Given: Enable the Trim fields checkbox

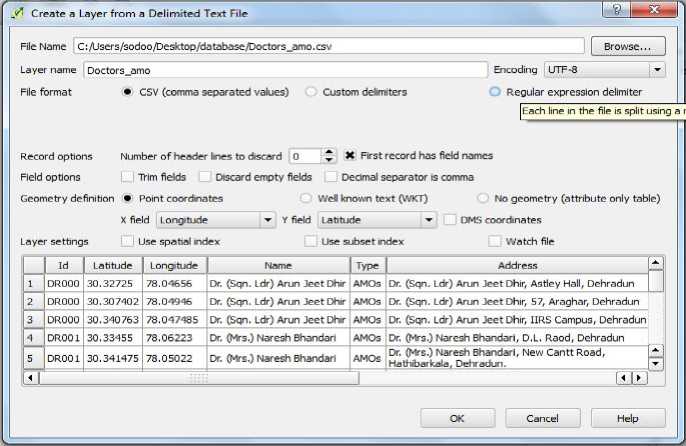Looking at the screenshot, I should pyautogui.click(x=127, y=177).
